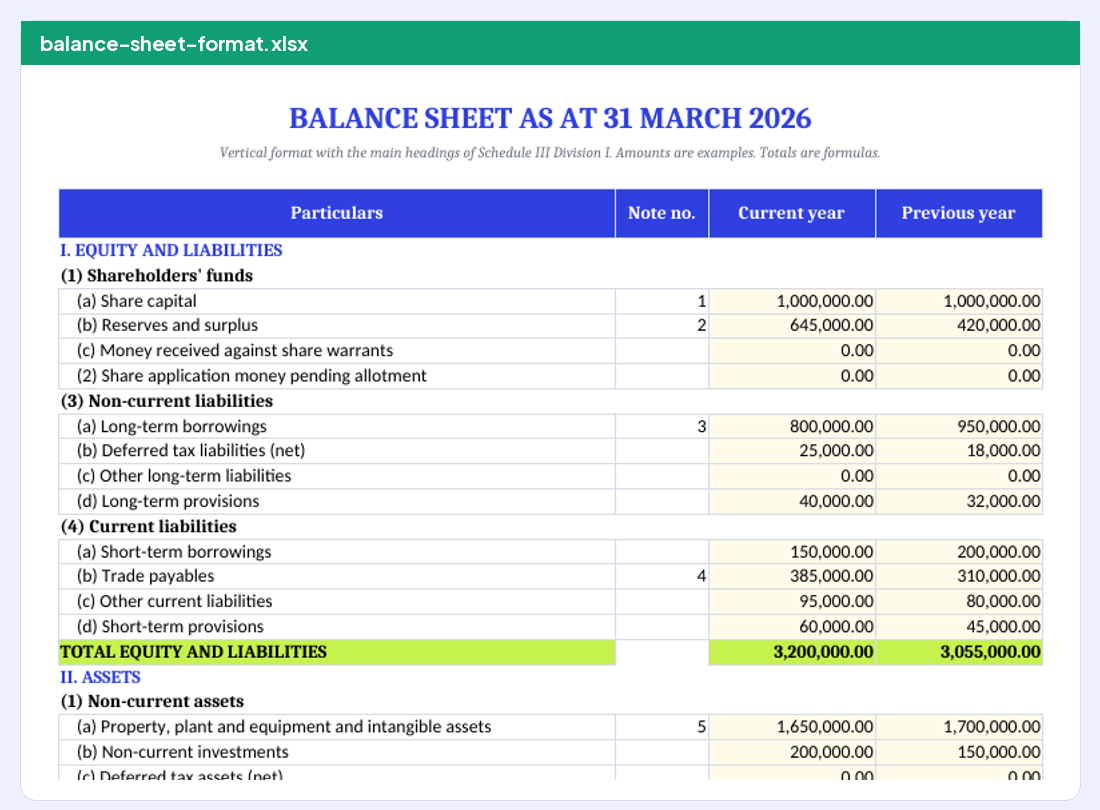Select the 80,000.00 other current liabilities value
Viewport: 1100px width, 810px height.
(958, 602)
